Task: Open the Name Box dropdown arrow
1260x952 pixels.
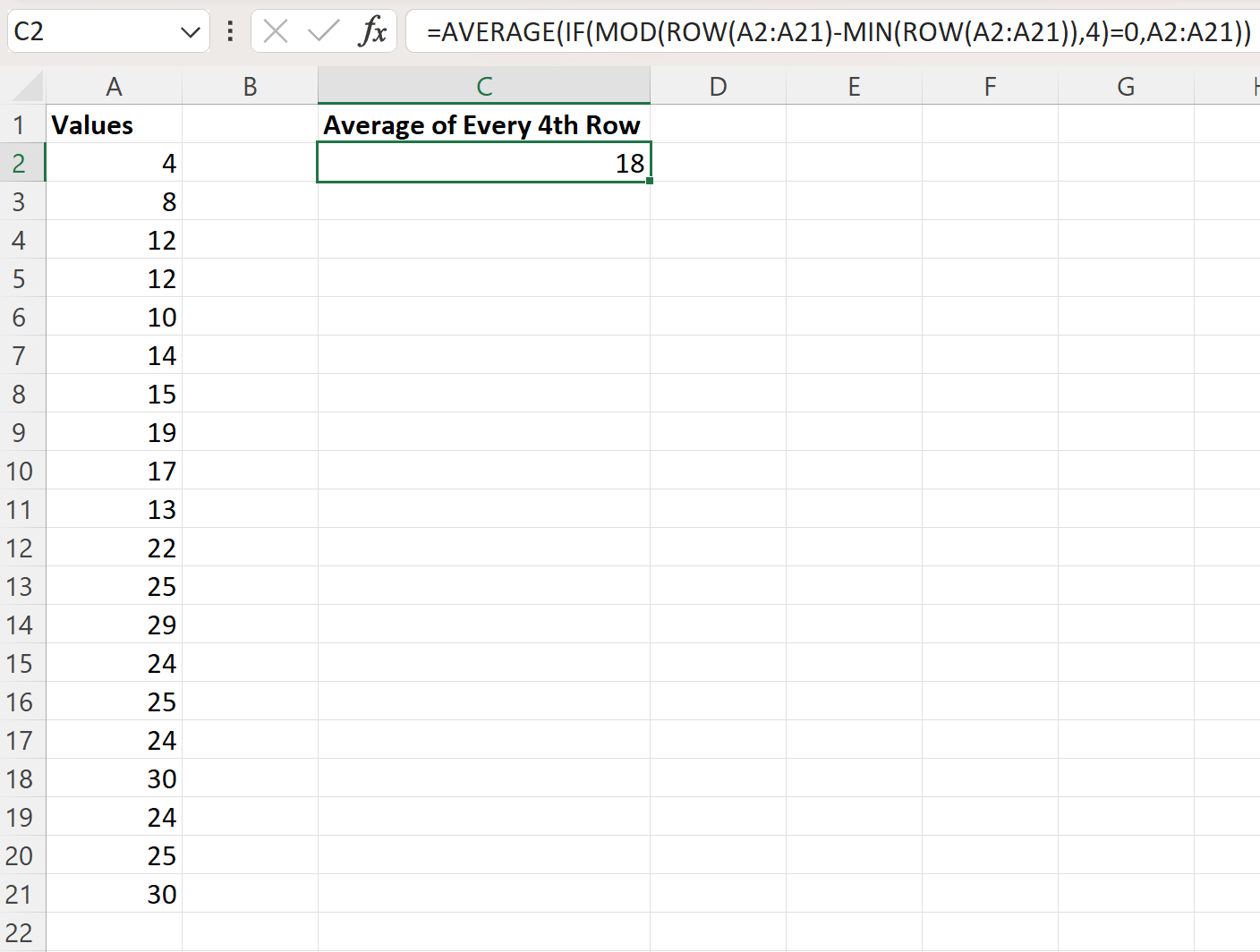Action: click(190, 31)
